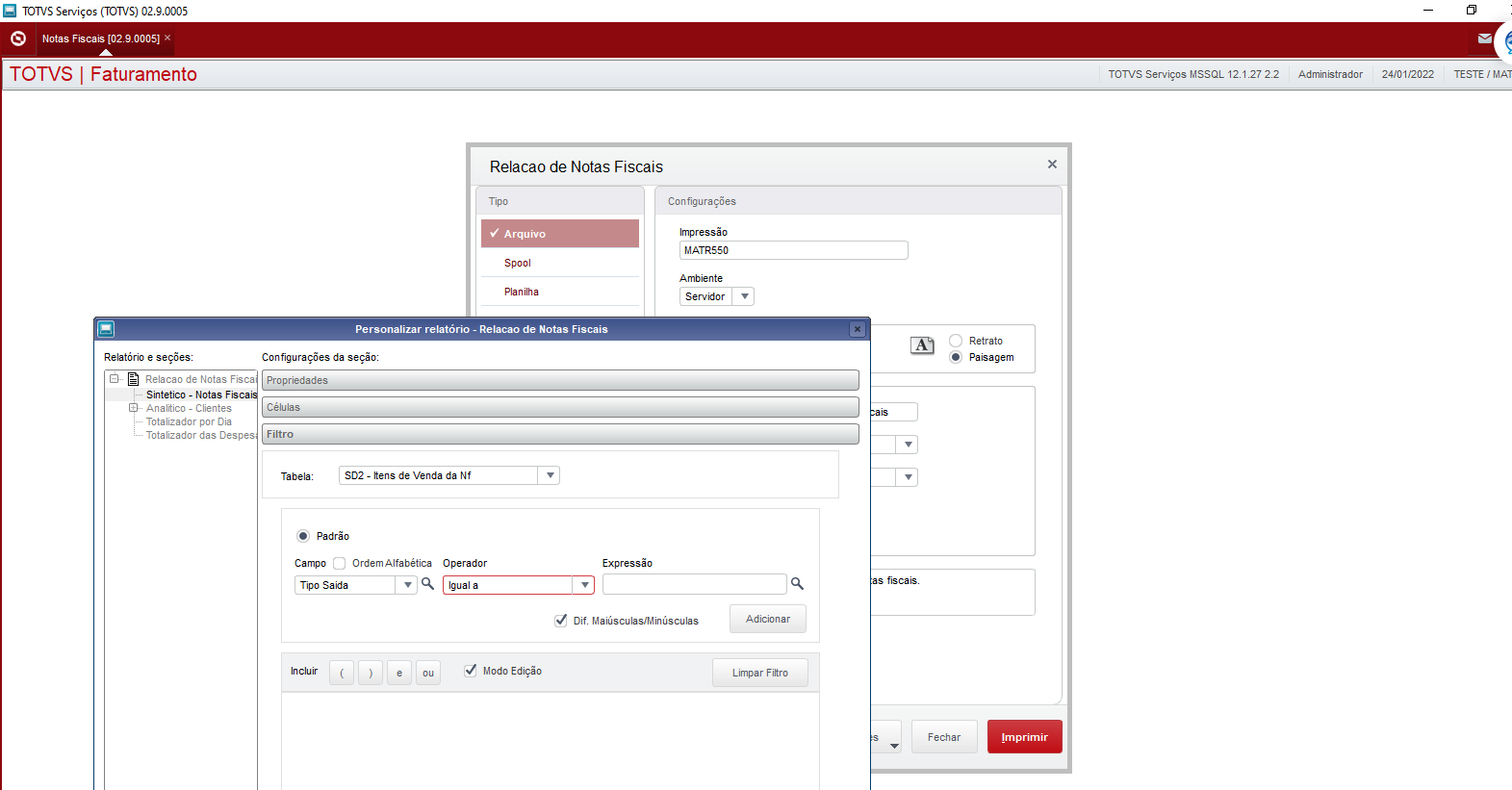Select the Spool print type

pos(560,263)
